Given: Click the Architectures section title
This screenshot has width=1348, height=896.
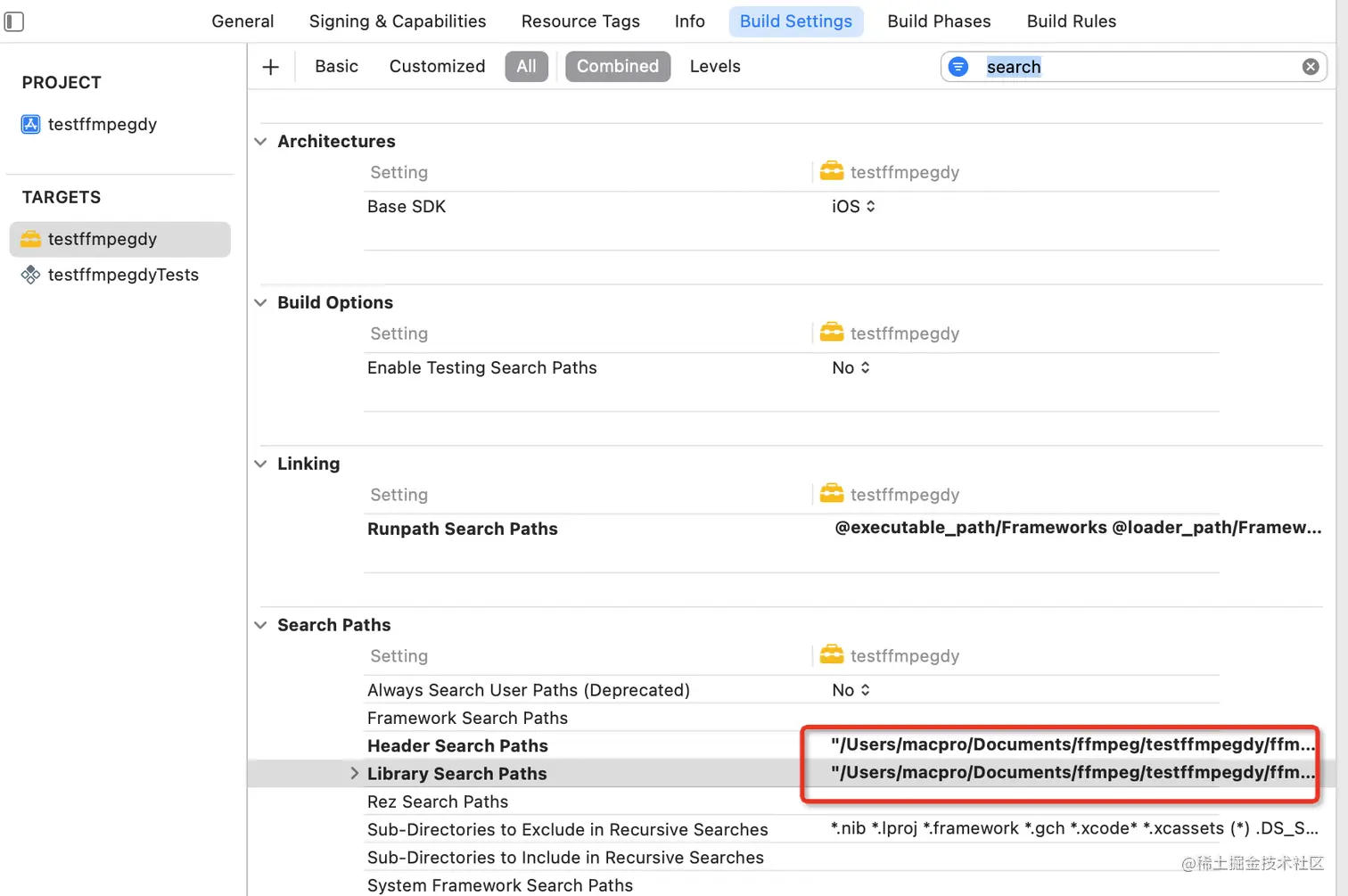Looking at the screenshot, I should 336,142.
